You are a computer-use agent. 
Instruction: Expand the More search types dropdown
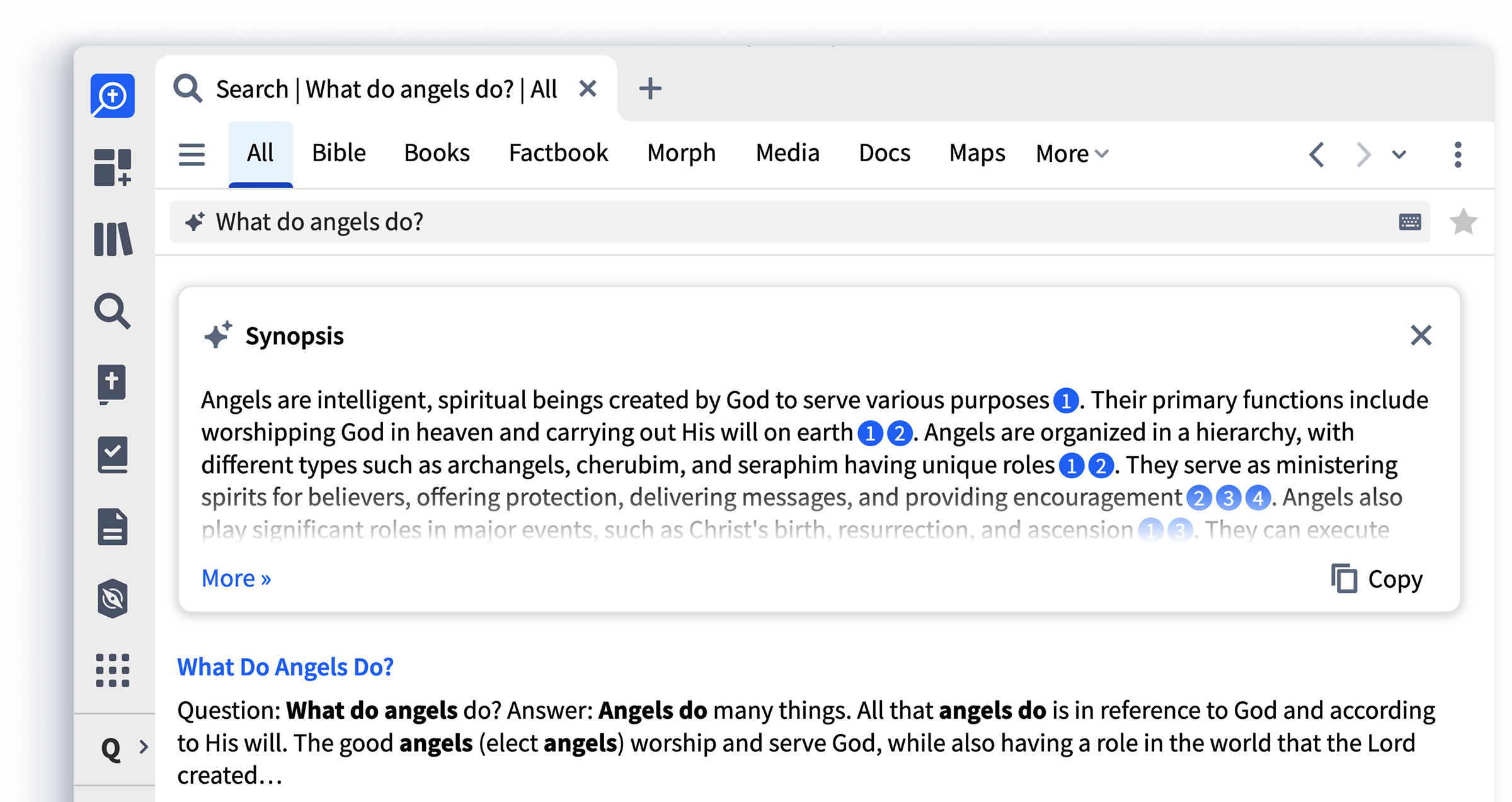pyautogui.click(x=1072, y=154)
